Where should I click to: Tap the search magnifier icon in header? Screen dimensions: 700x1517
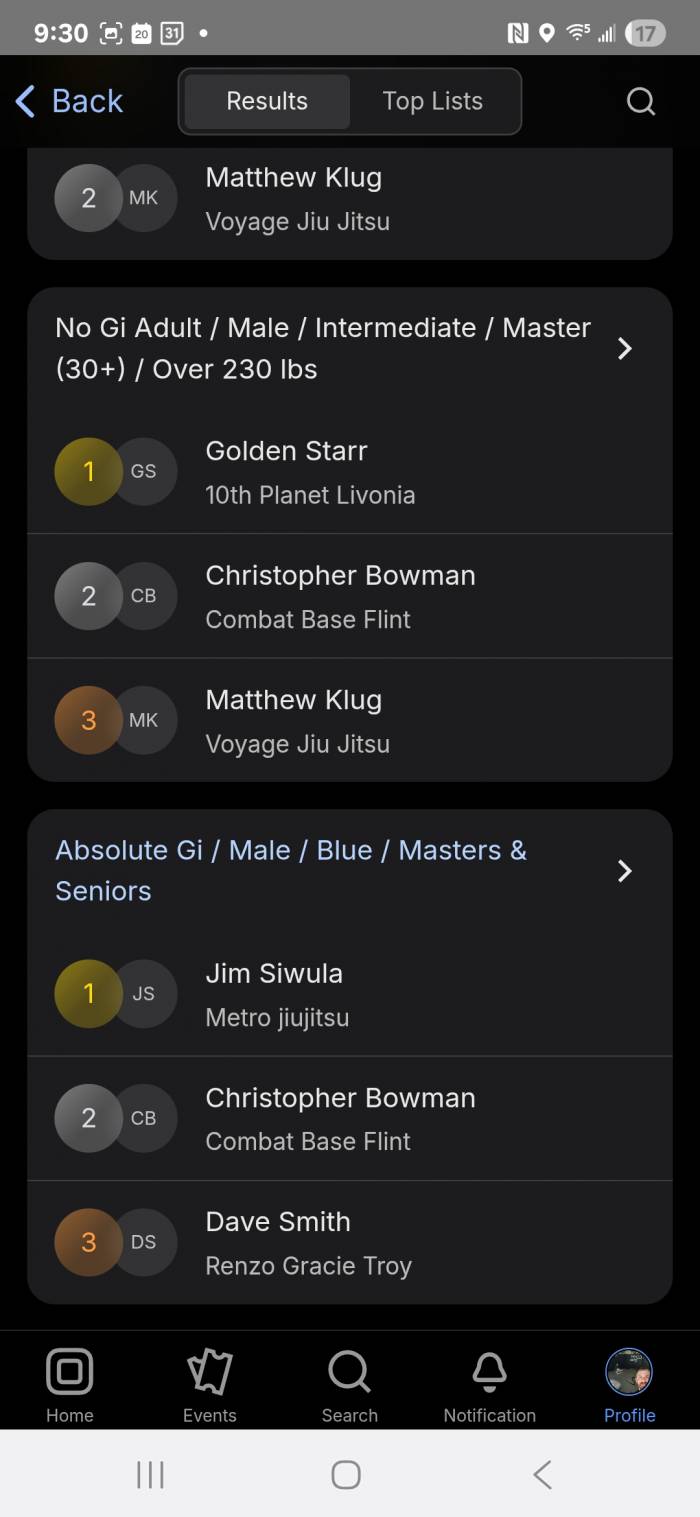coord(640,101)
